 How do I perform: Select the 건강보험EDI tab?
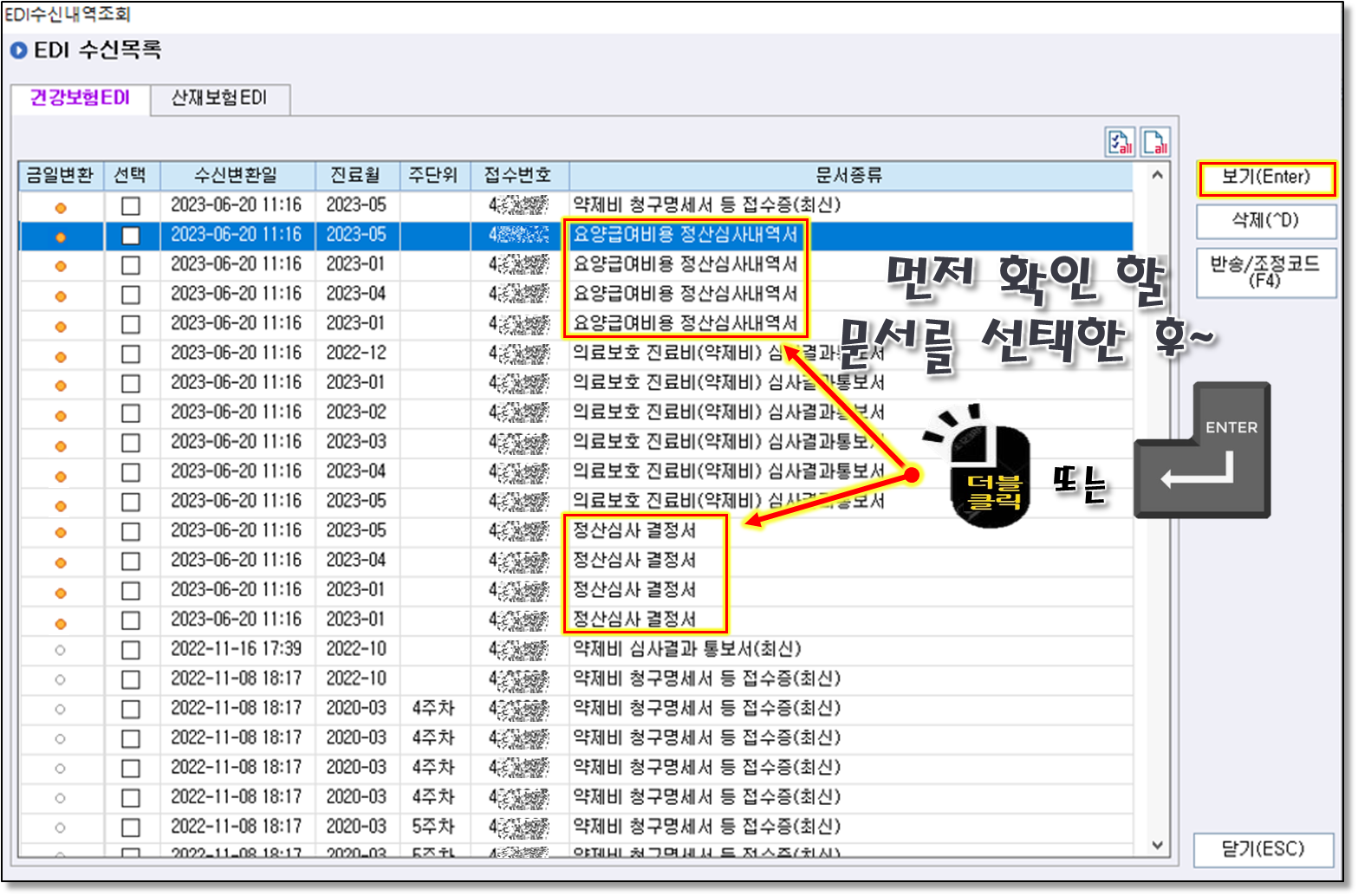tap(80, 98)
